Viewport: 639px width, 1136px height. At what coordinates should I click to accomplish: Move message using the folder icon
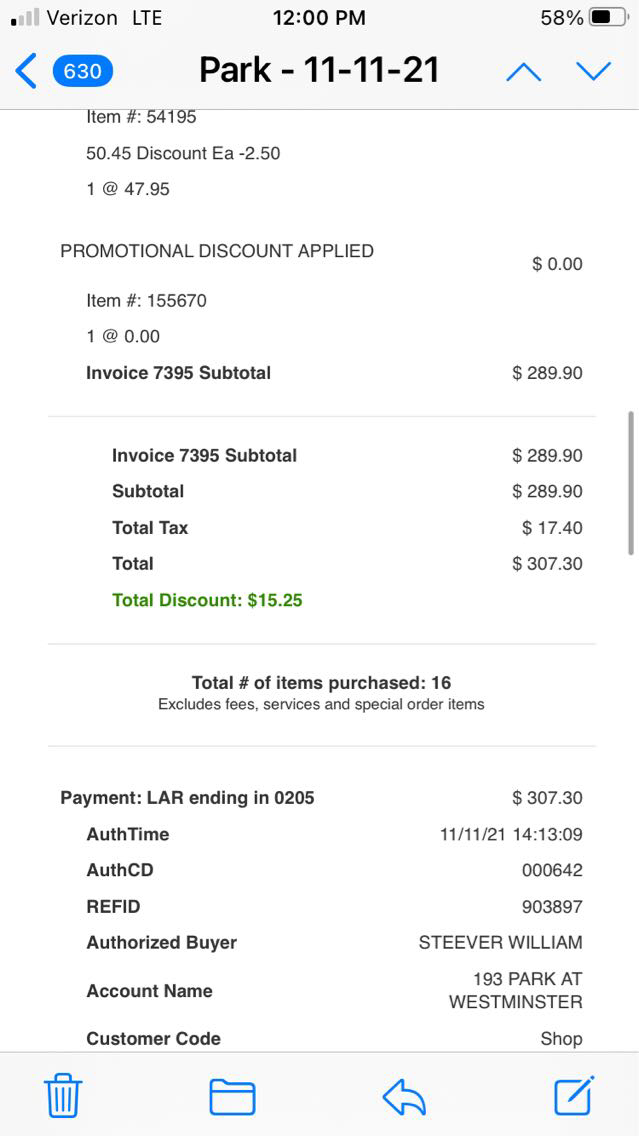tap(232, 1097)
